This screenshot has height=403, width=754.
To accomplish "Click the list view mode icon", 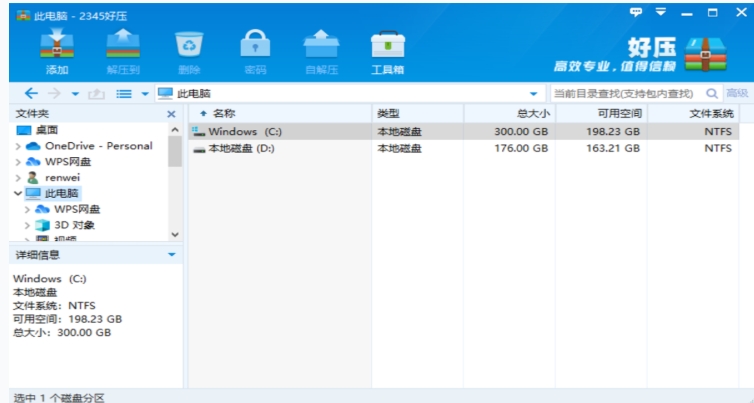I will (124, 94).
